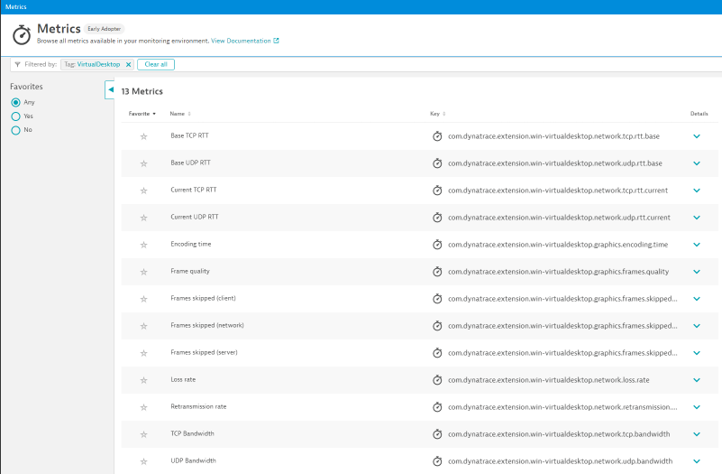Click the filter funnel icon
Screen dimensions: 722x474
pos(17,64)
